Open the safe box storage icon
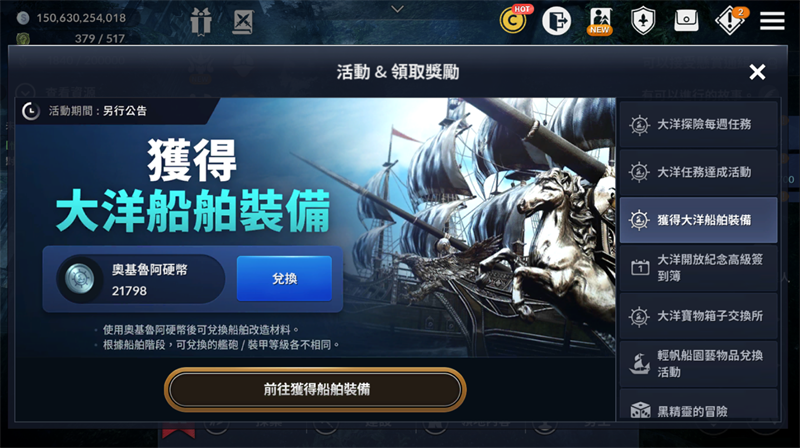The image size is (800, 448). coord(686,20)
